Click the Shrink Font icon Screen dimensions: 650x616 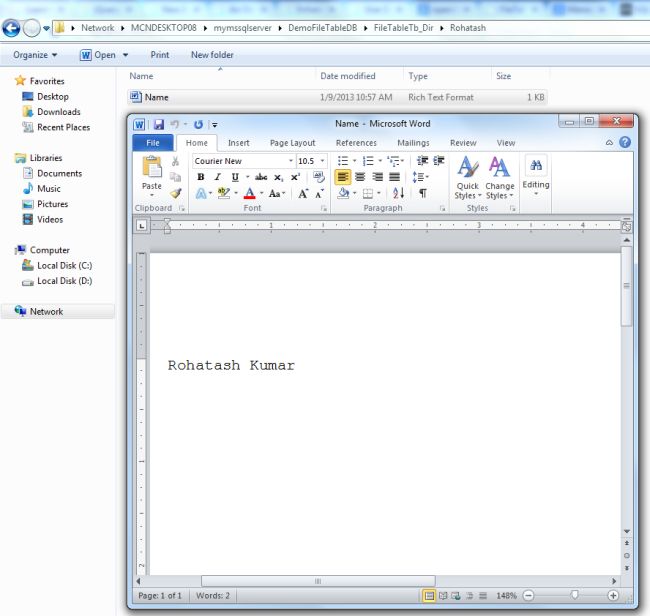pyautogui.click(x=320, y=194)
